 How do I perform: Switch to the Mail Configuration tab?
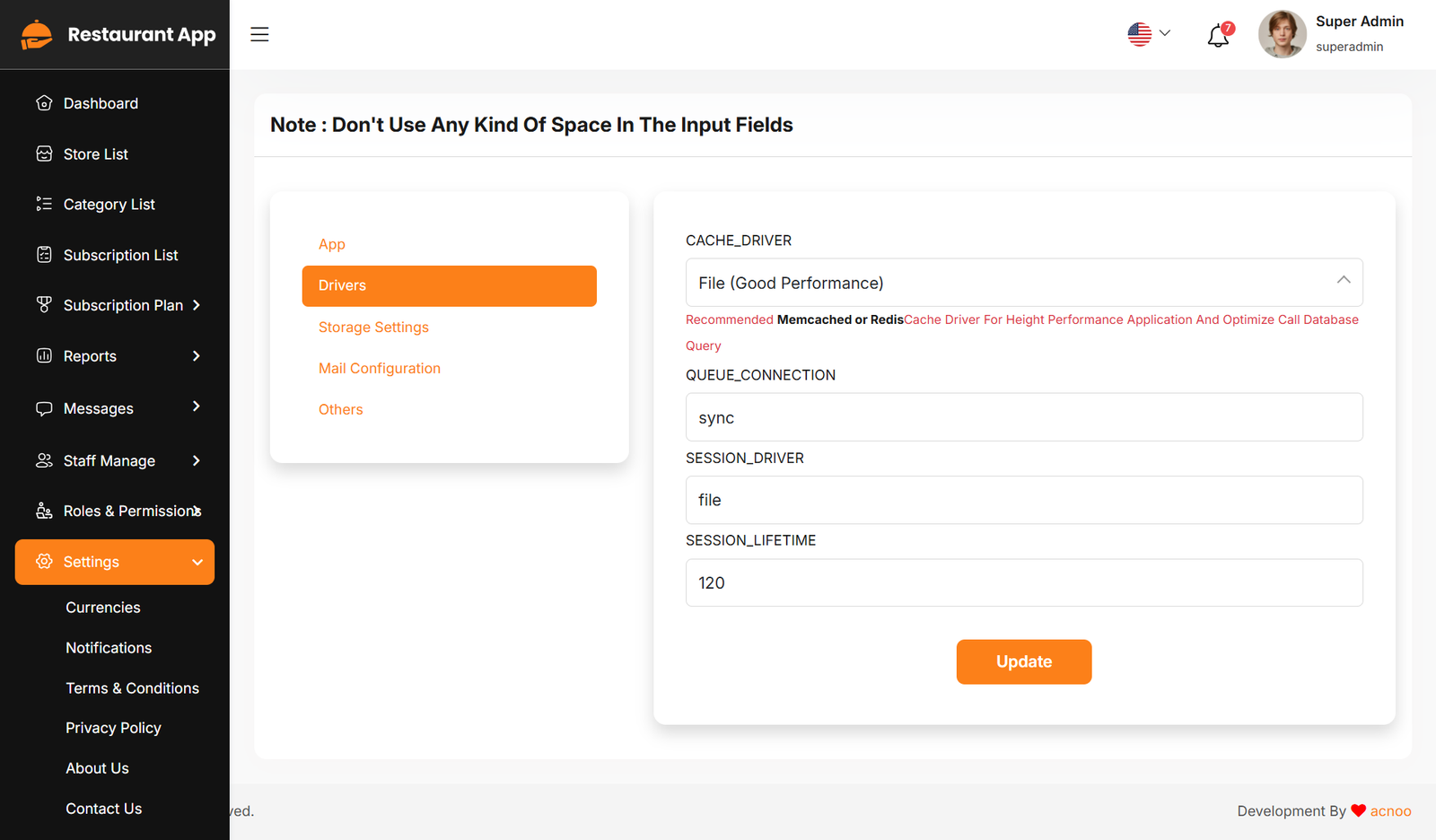click(x=379, y=368)
